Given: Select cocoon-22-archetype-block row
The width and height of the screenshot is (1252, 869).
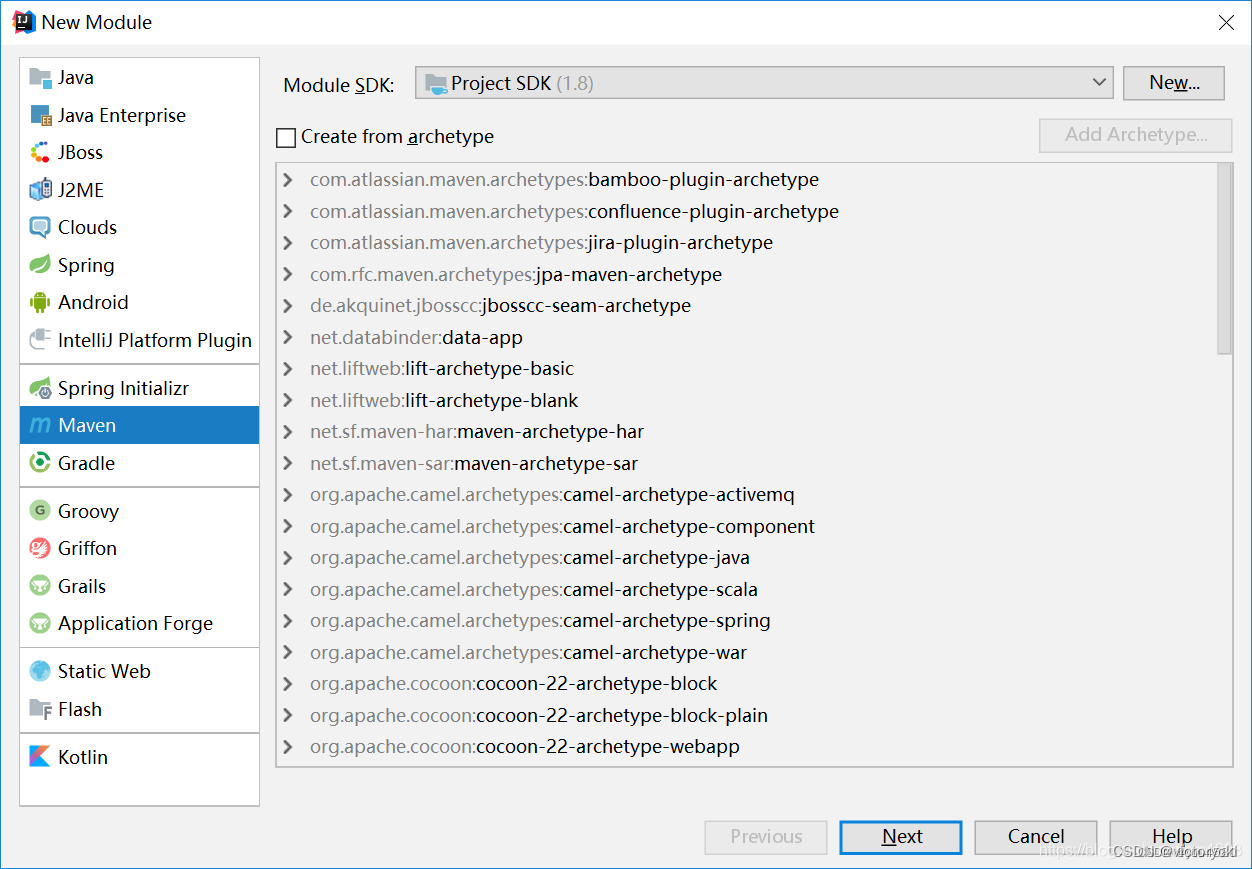Looking at the screenshot, I should 747,684.
